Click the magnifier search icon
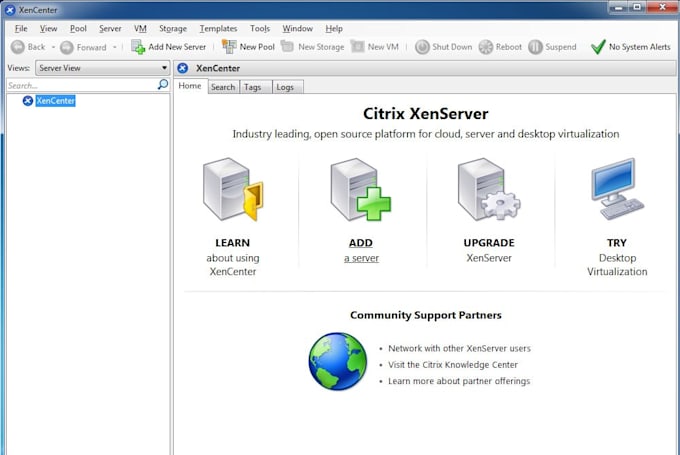 point(163,85)
